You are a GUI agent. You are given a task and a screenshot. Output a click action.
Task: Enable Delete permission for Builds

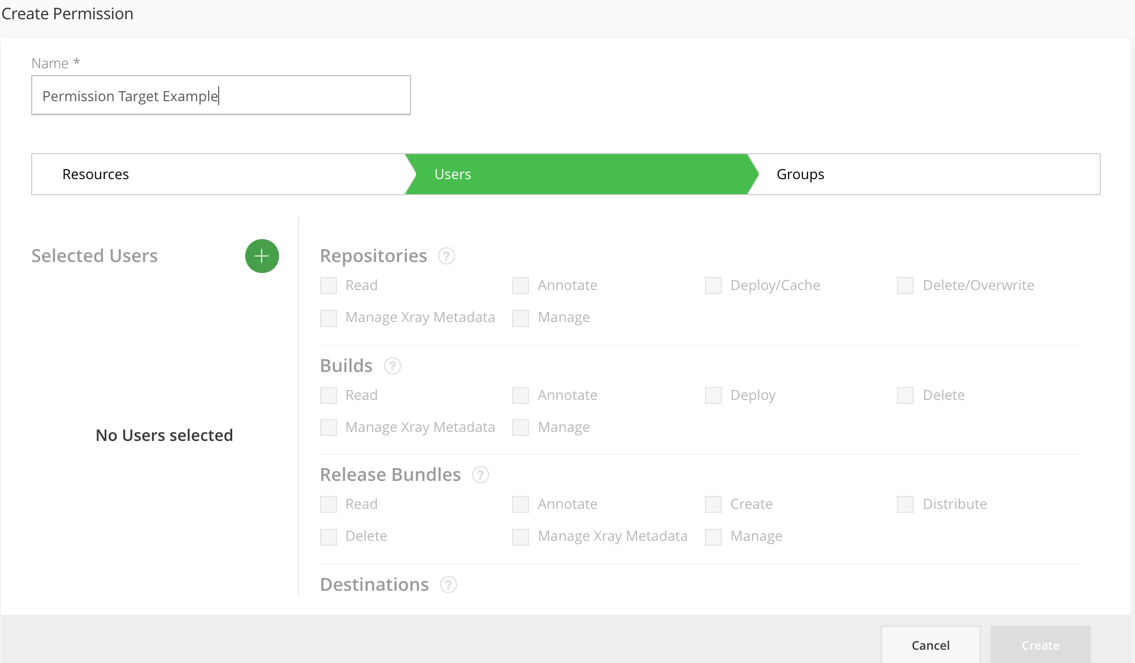click(905, 395)
